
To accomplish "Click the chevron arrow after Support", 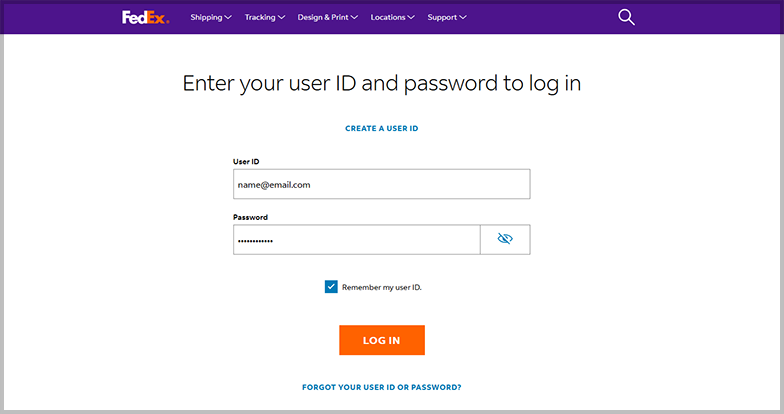I will pos(463,17).
